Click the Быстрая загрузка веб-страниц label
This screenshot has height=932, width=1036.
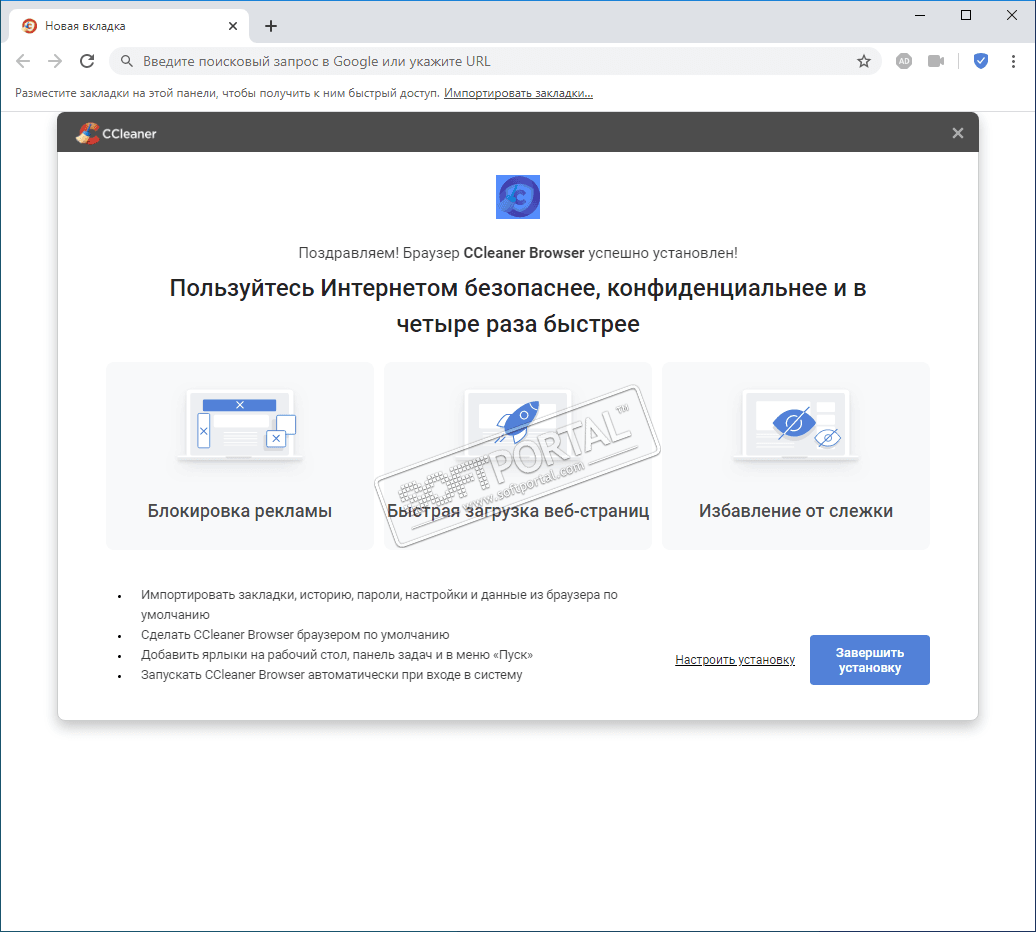(x=518, y=511)
